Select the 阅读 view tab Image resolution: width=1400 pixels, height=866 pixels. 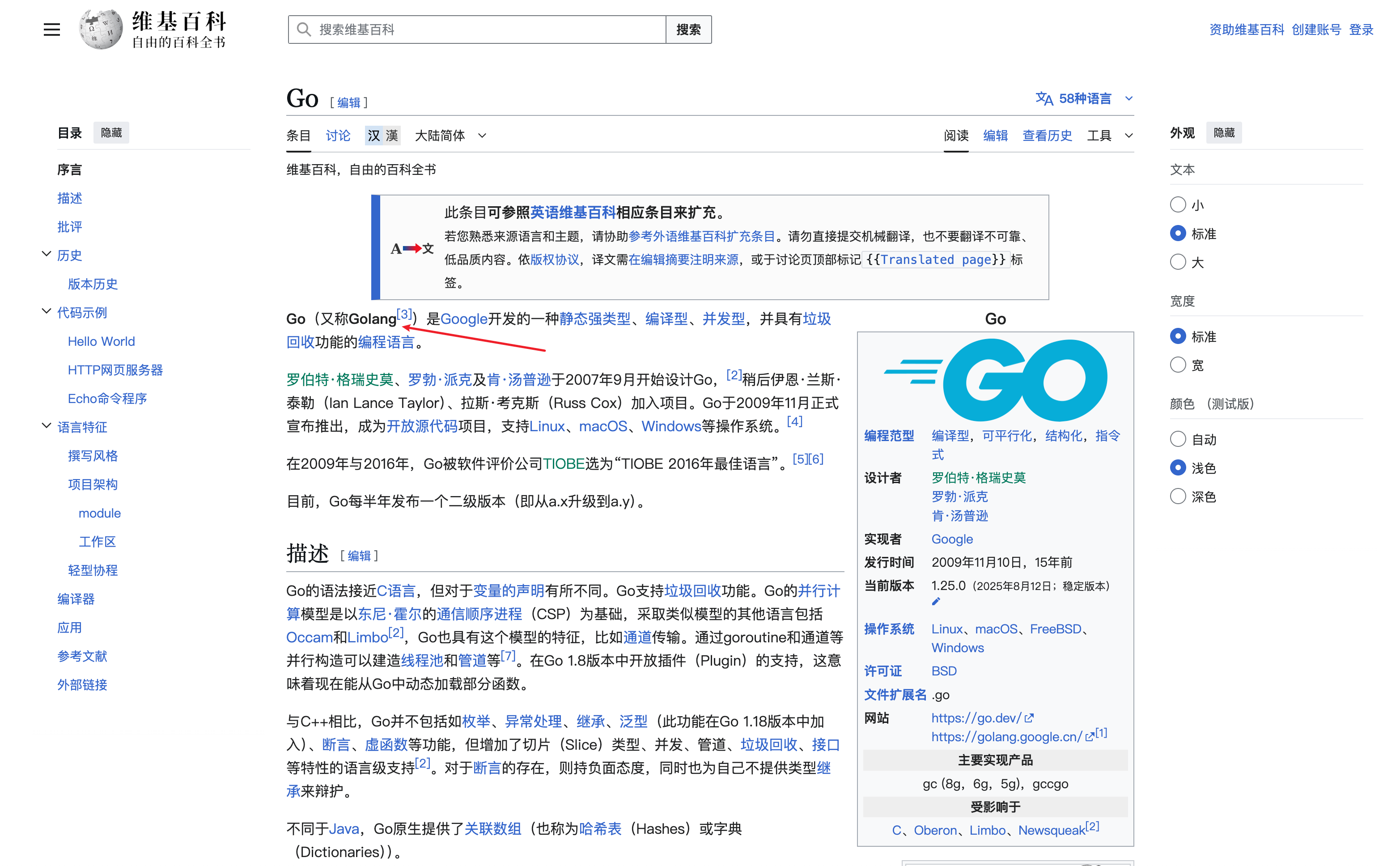point(956,136)
